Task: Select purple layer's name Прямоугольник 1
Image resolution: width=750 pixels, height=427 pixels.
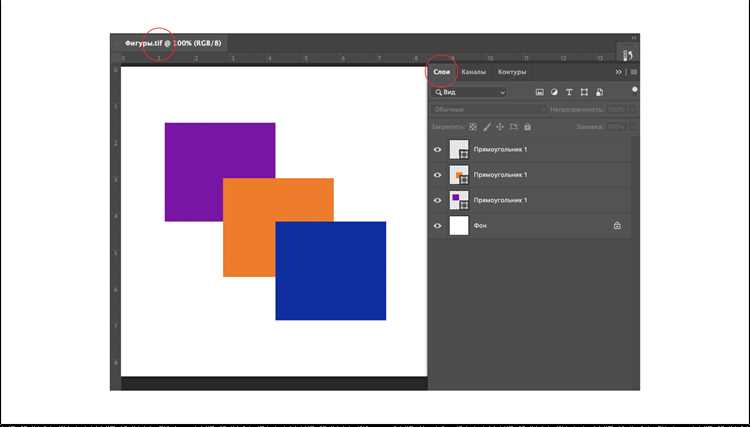Action: 500,200
